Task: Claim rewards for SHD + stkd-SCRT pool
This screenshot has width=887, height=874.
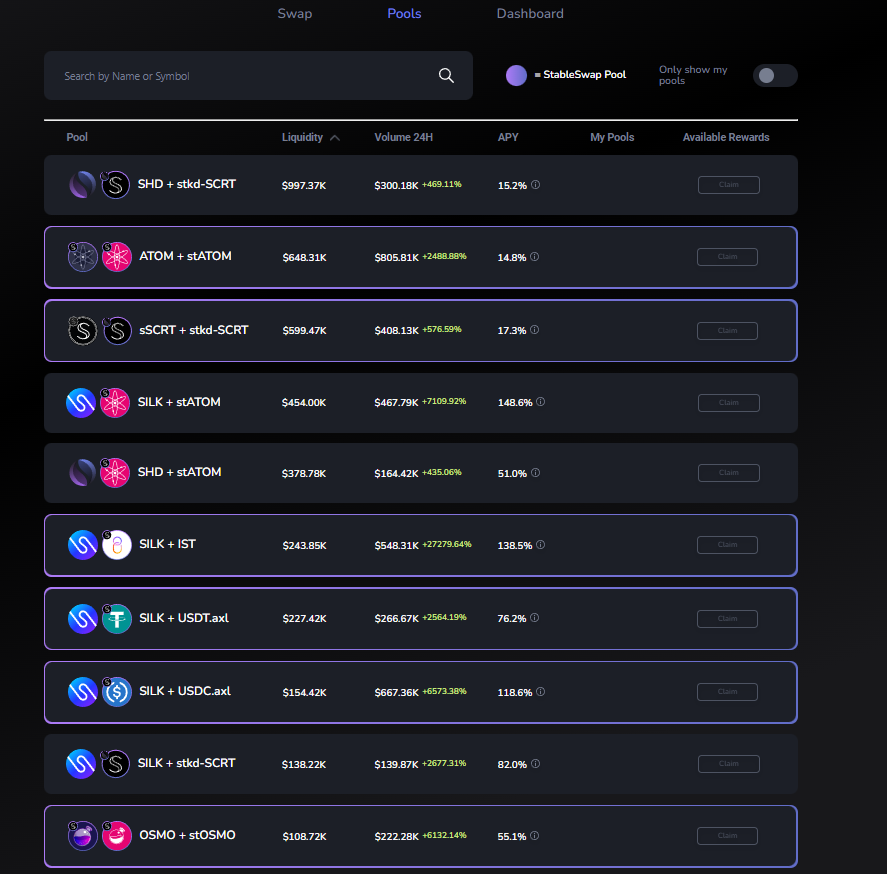Action: tap(729, 185)
